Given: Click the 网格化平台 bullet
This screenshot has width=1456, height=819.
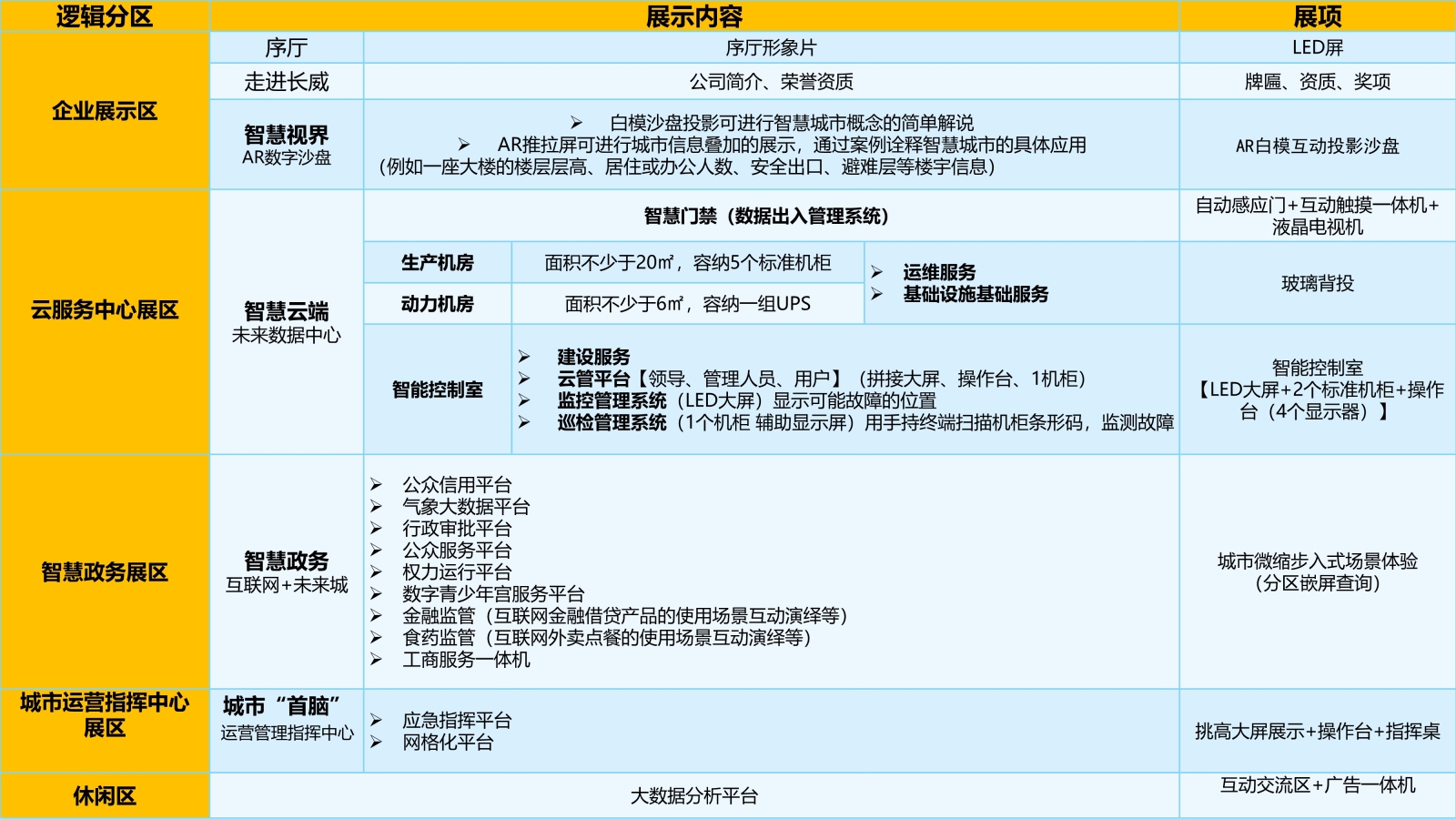Looking at the screenshot, I should [432, 743].
